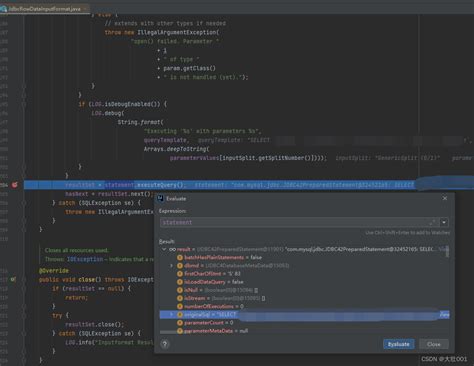Select the numberOfExecutions = 0 row

pyautogui.click(x=304, y=306)
